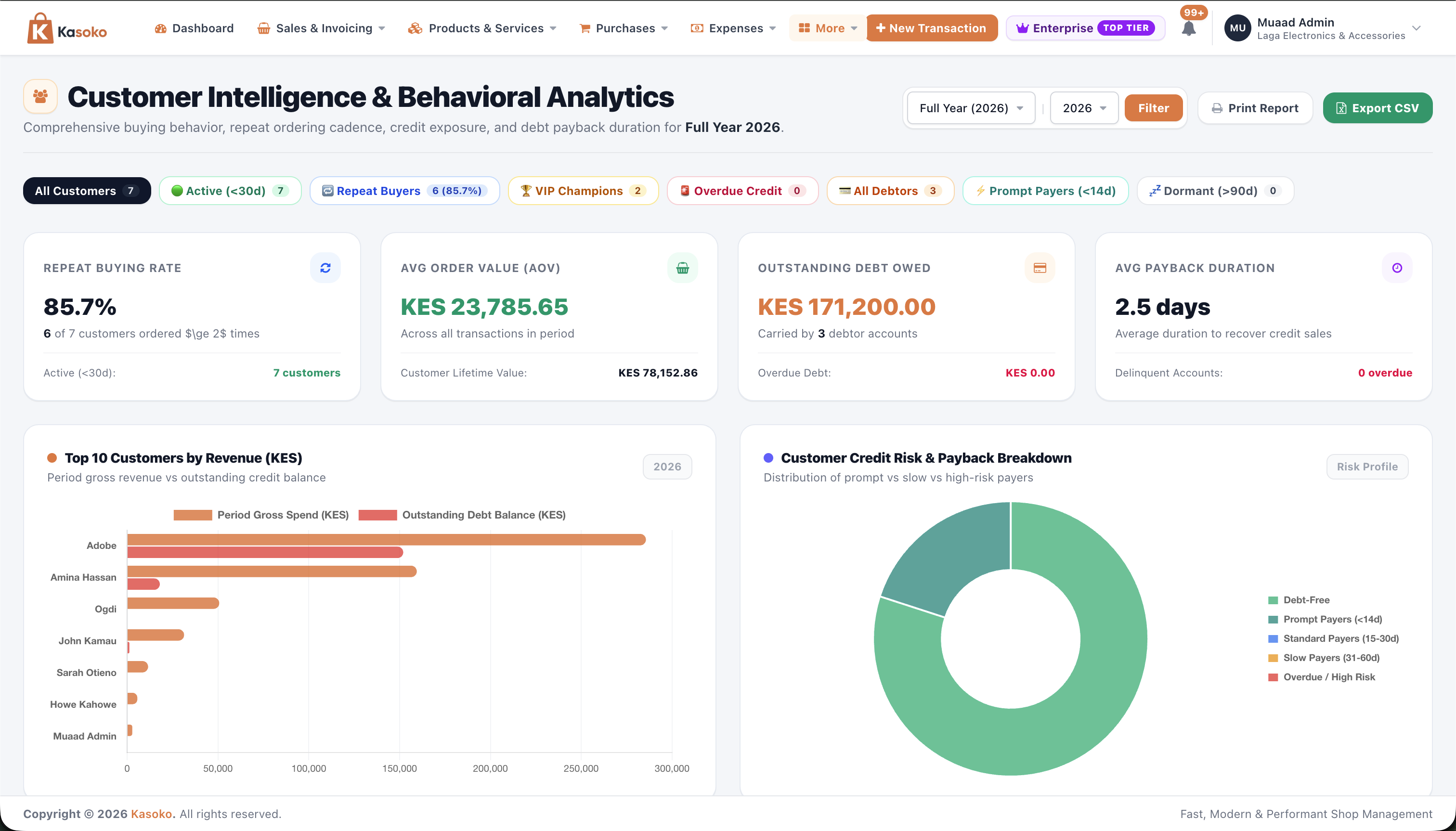Click the Kasoko logo icon
The width and height of the screenshot is (1456, 831).
[x=40, y=28]
